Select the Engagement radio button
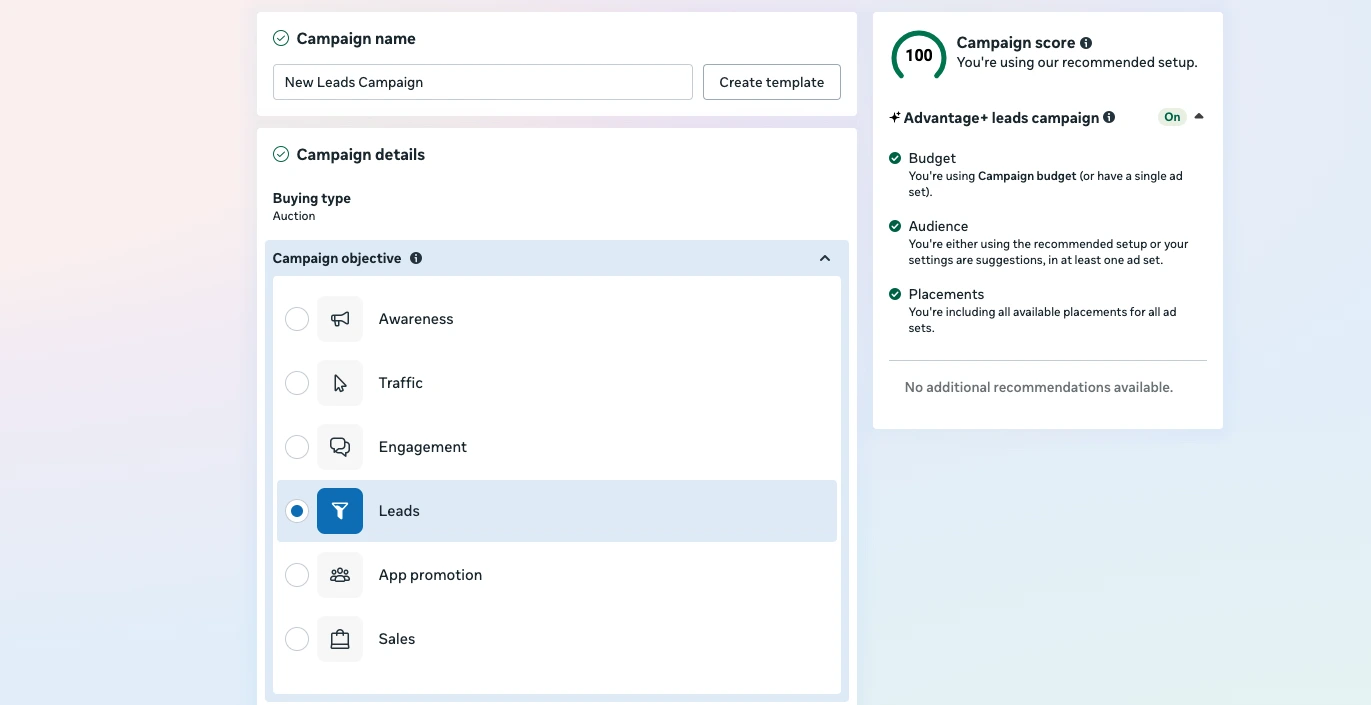This screenshot has width=1371, height=705. point(297,447)
